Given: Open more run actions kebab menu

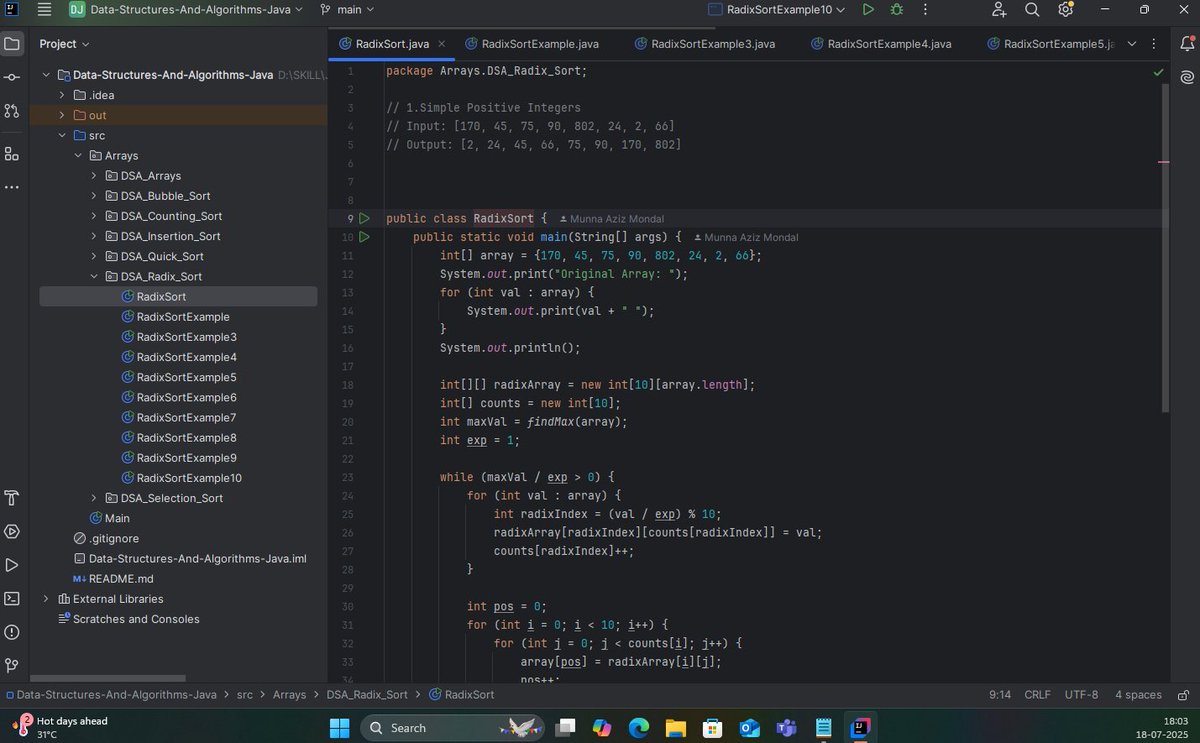Looking at the screenshot, I should [924, 10].
